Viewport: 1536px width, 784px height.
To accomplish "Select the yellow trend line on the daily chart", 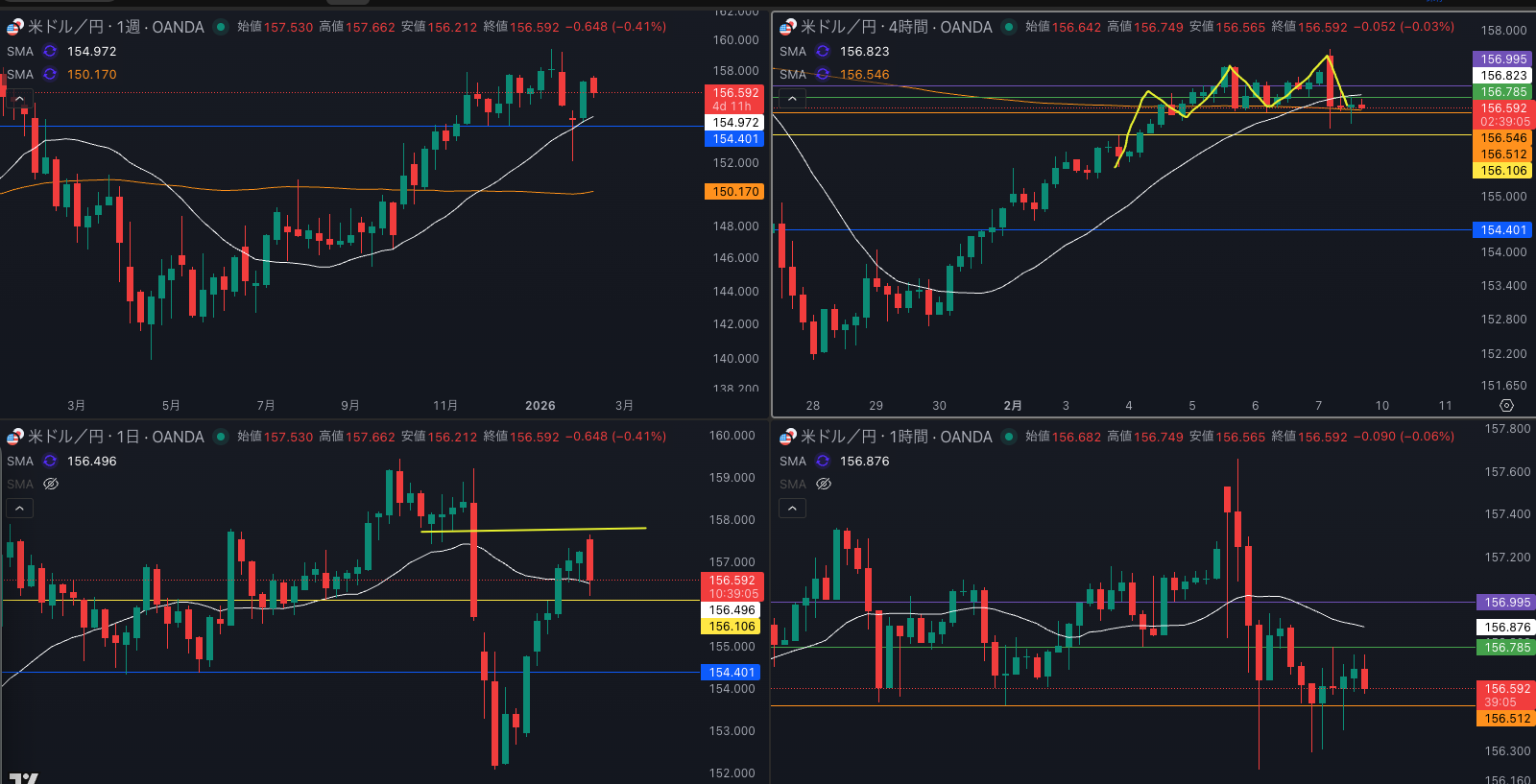I will coord(534,530).
